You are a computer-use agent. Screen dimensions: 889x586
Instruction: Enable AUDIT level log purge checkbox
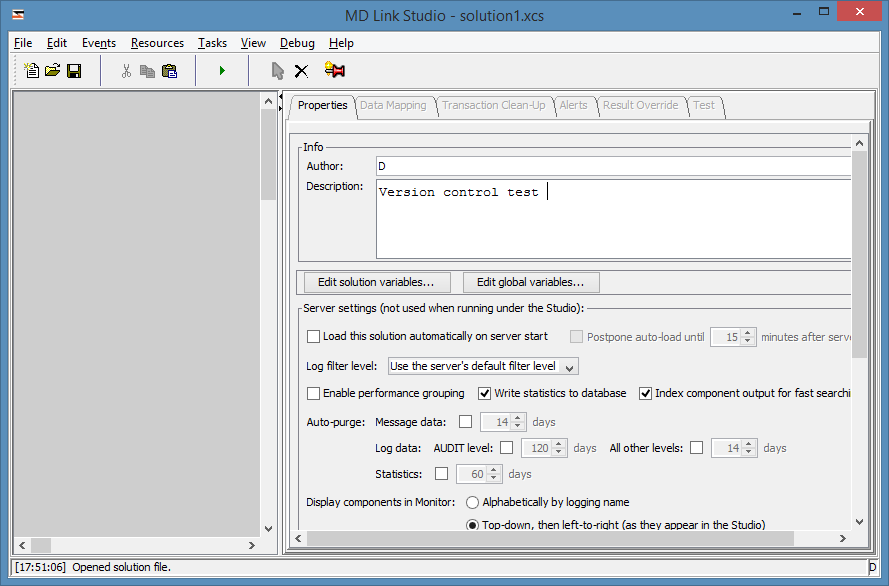tap(506, 448)
